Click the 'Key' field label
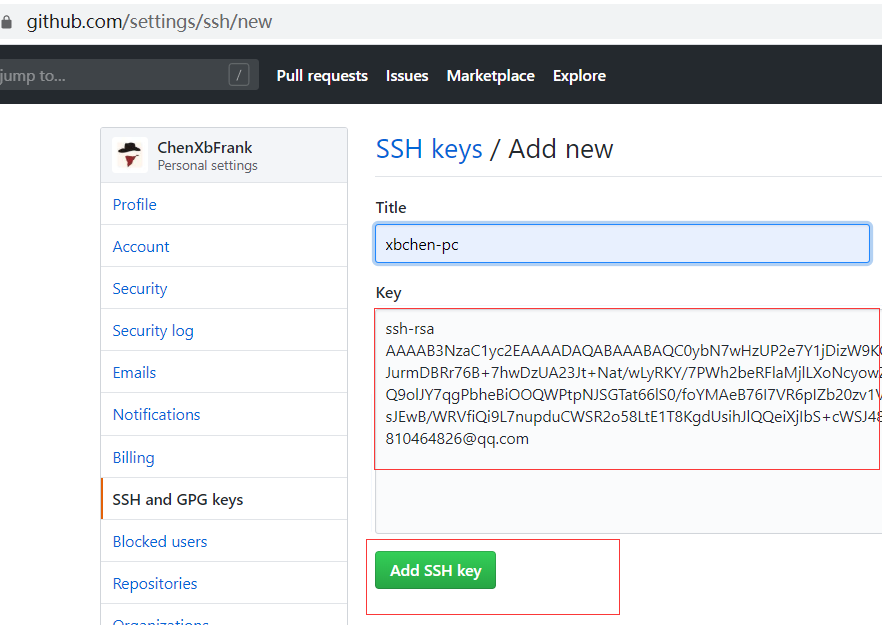 (x=388, y=293)
